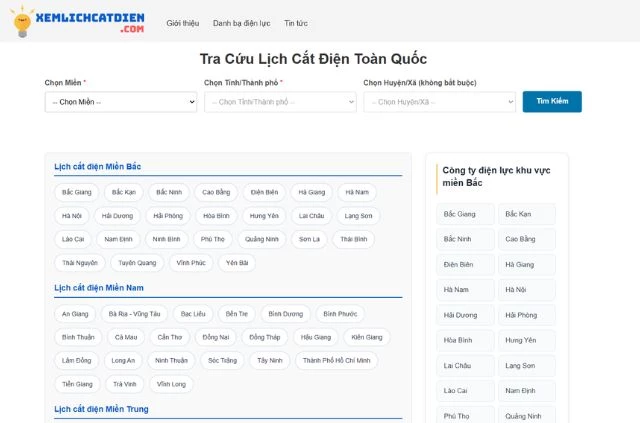Expand the Chọn Huyện/Xã dropdown
This screenshot has width=640, height=423.
(439, 102)
